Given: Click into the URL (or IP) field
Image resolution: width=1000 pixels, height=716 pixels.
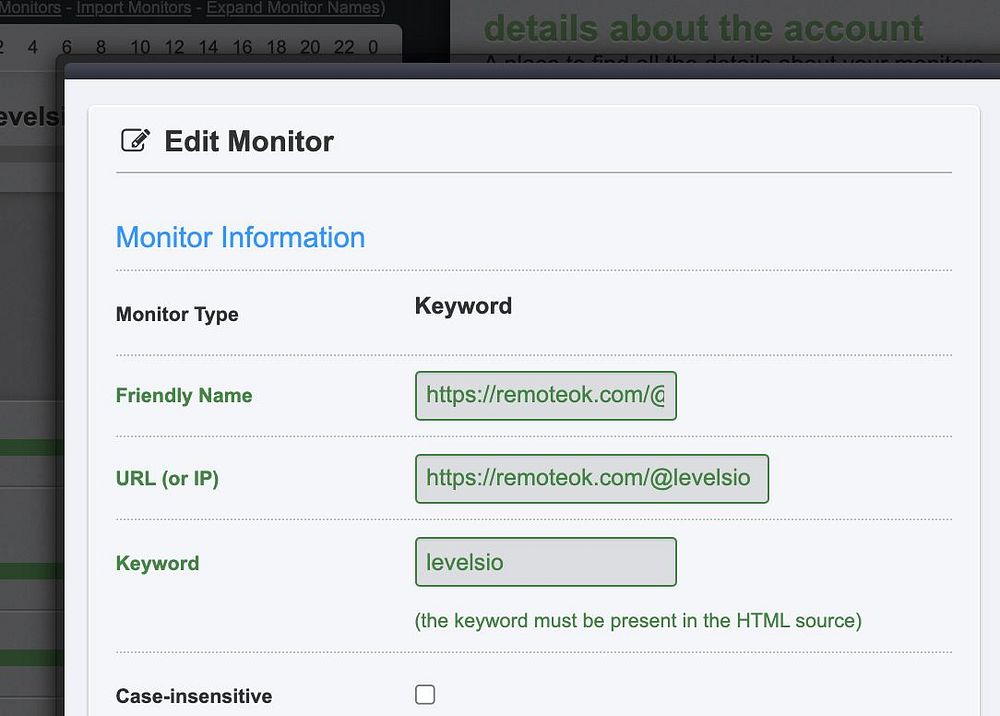Looking at the screenshot, I should (591, 478).
